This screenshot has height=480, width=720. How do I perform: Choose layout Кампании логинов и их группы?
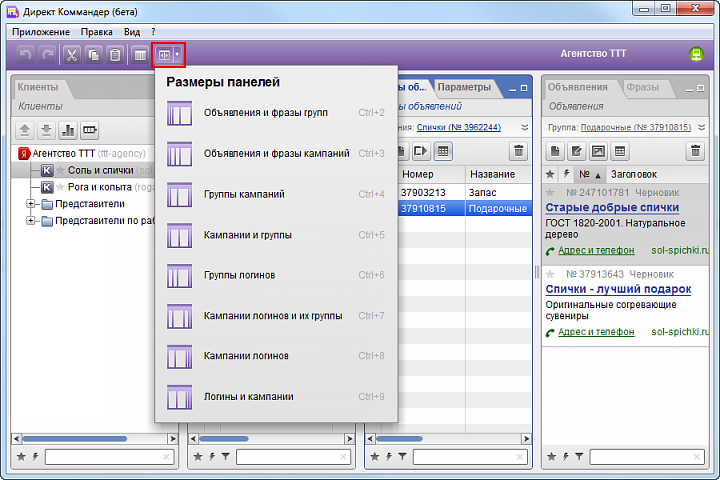pos(276,316)
